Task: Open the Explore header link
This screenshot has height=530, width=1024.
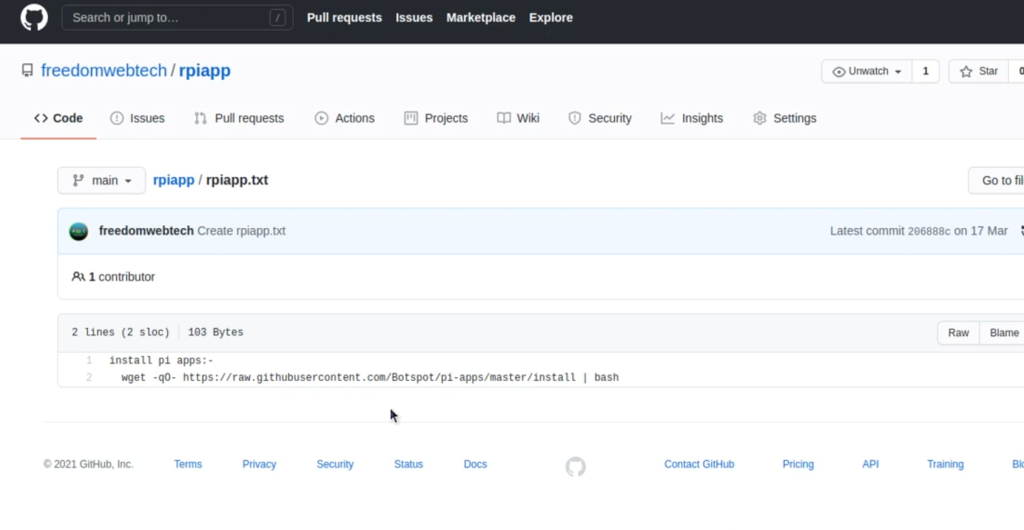Action: (551, 18)
